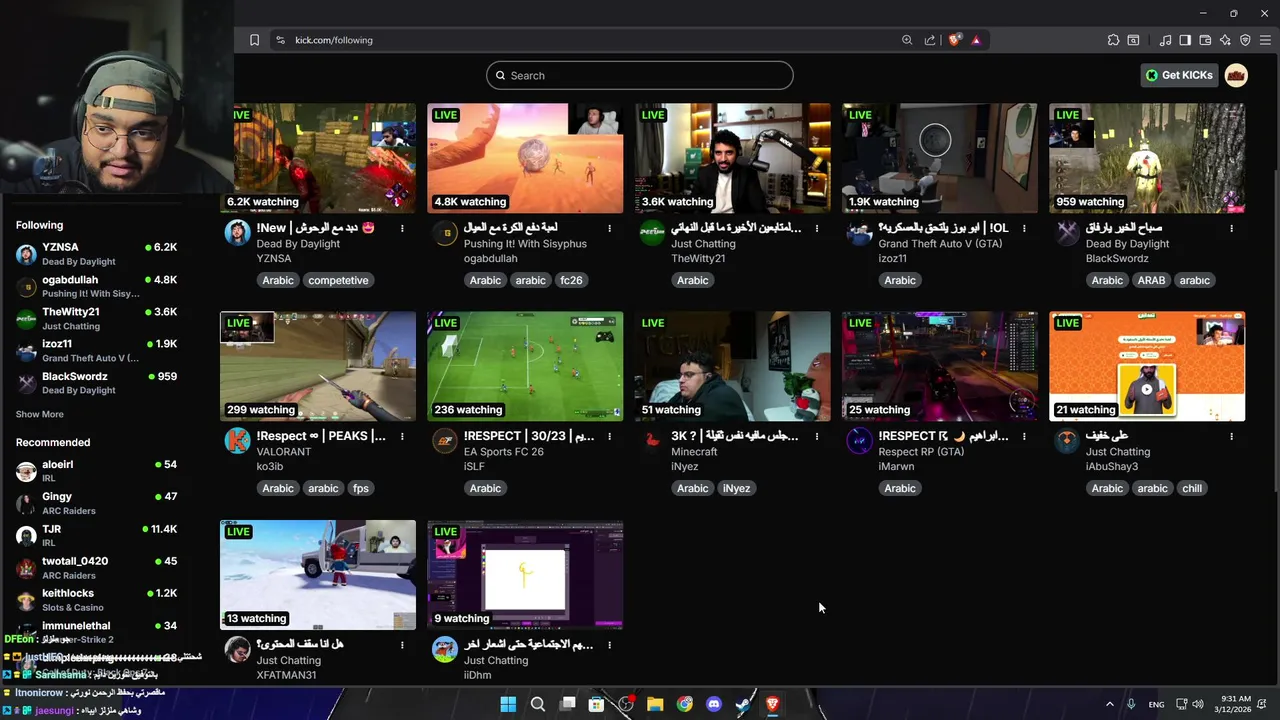Click the Brave Shields lion icon in address bar

pyautogui.click(x=955, y=40)
